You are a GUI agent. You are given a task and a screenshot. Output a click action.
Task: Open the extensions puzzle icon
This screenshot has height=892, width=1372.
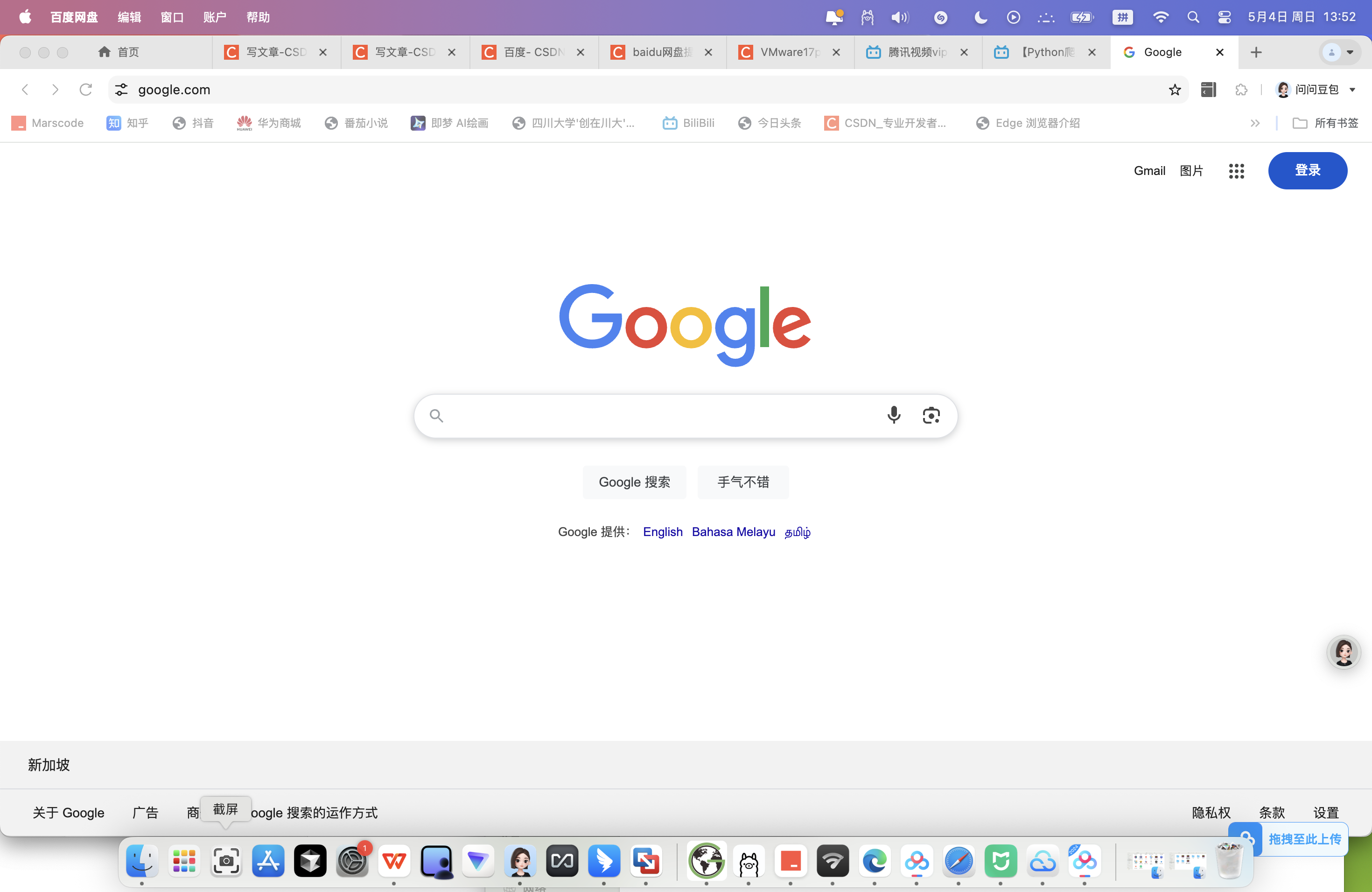tap(1241, 90)
